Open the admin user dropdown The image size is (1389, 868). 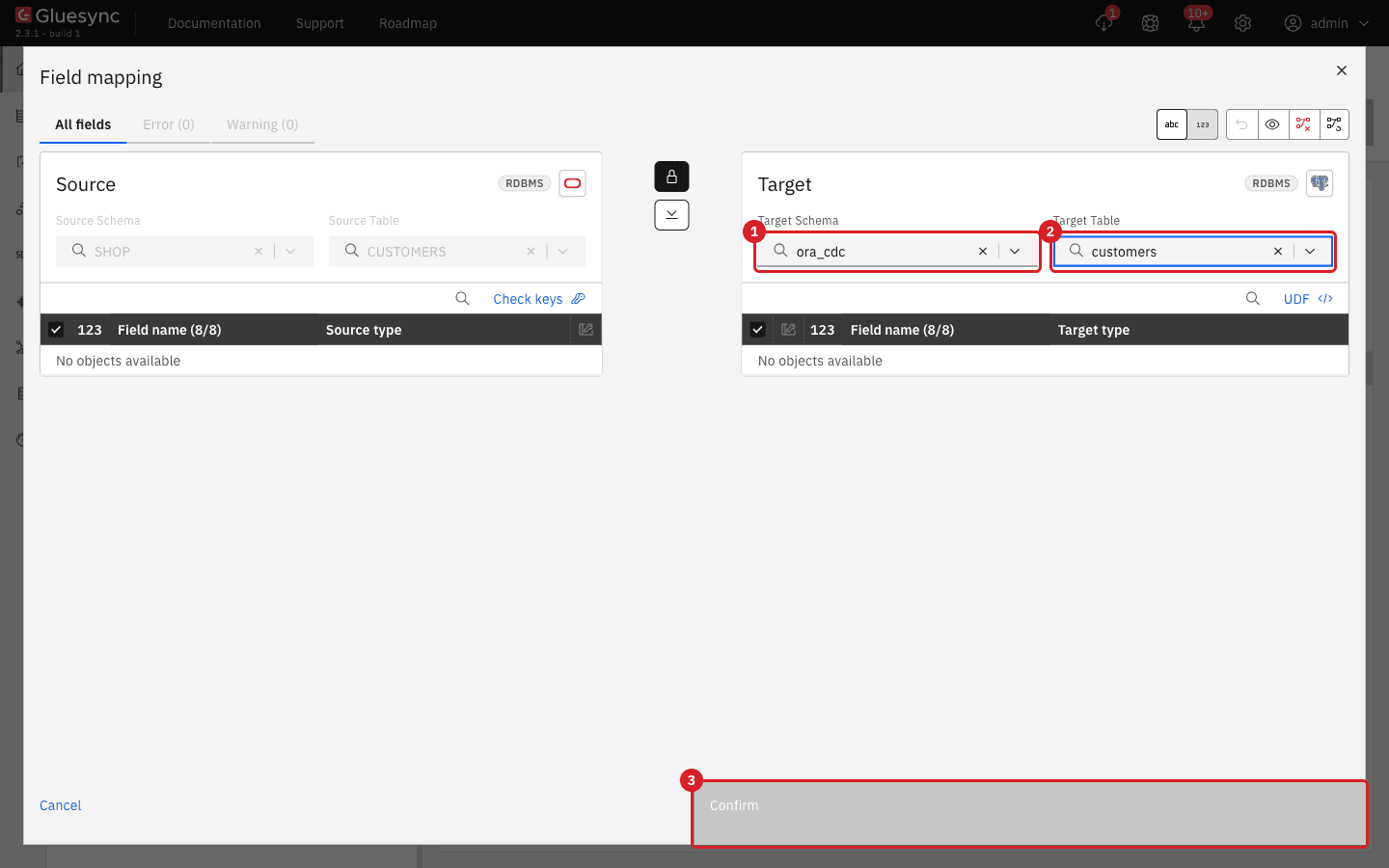click(x=1326, y=23)
